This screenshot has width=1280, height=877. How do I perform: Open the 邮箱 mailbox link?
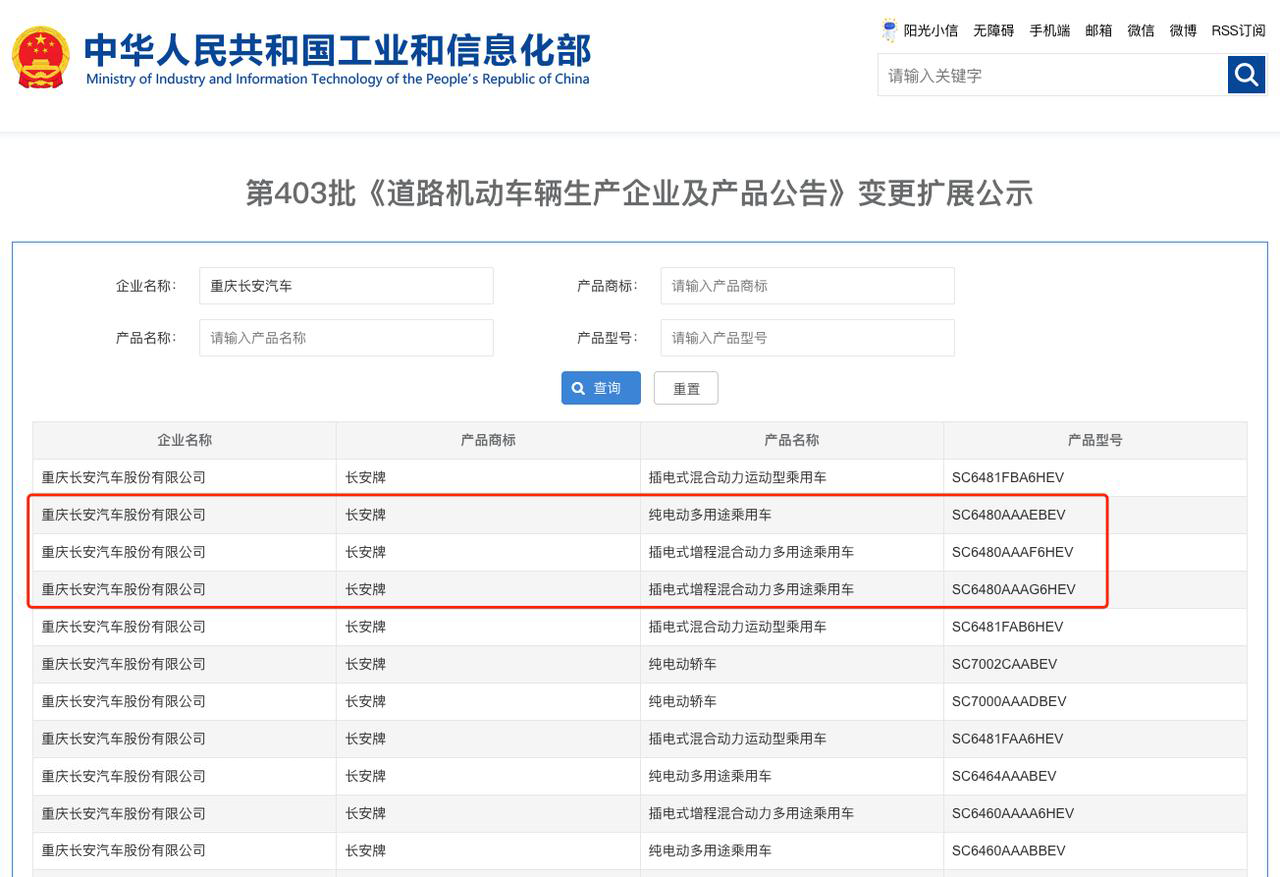[x=1099, y=31]
